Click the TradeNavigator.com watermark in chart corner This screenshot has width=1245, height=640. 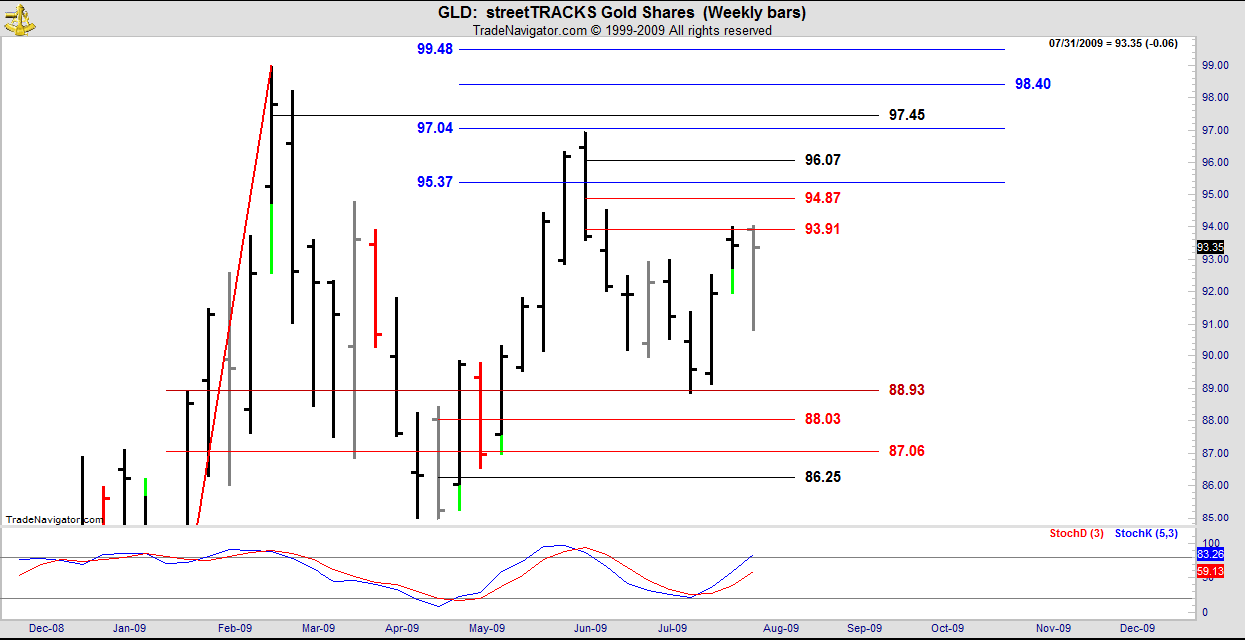click(54, 519)
